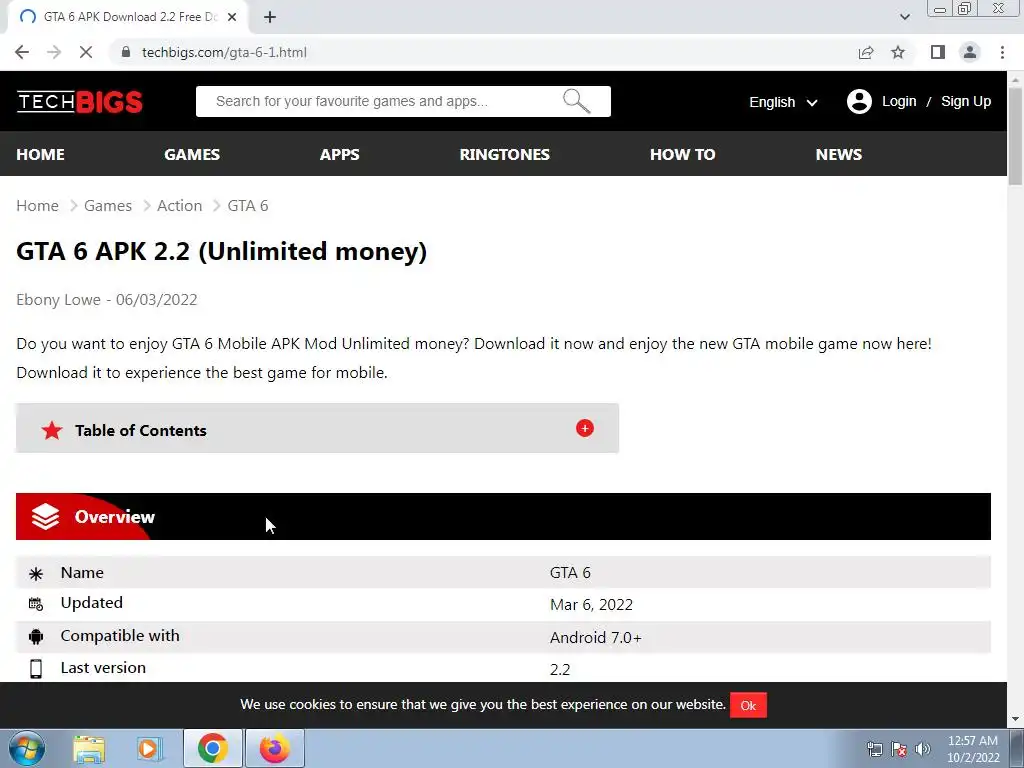Click the volume speaker tray icon
The height and width of the screenshot is (768, 1024).
point(923,749)
